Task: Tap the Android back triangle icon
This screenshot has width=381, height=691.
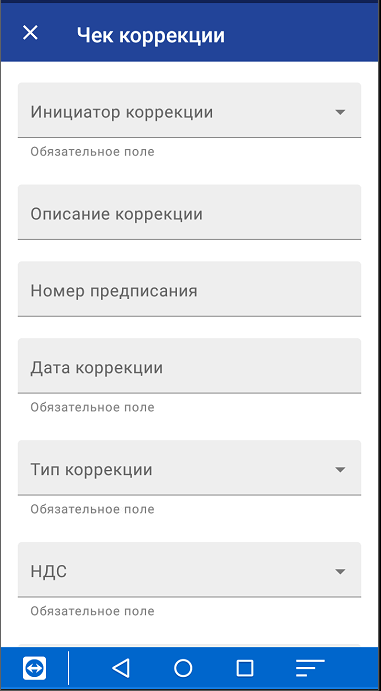Action: (121, 668)
